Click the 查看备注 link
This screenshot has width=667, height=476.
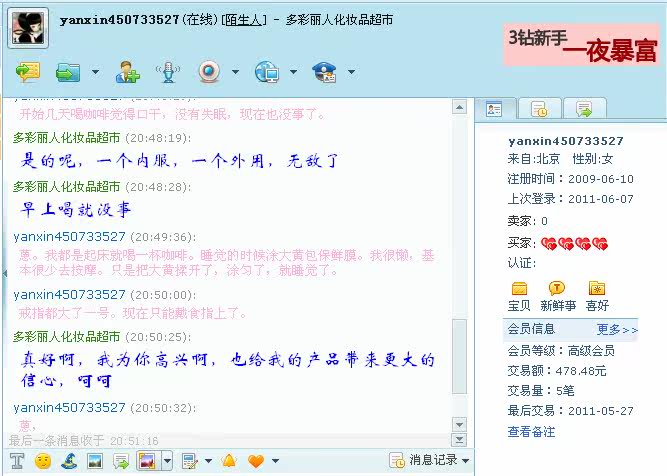coord(531,432)
